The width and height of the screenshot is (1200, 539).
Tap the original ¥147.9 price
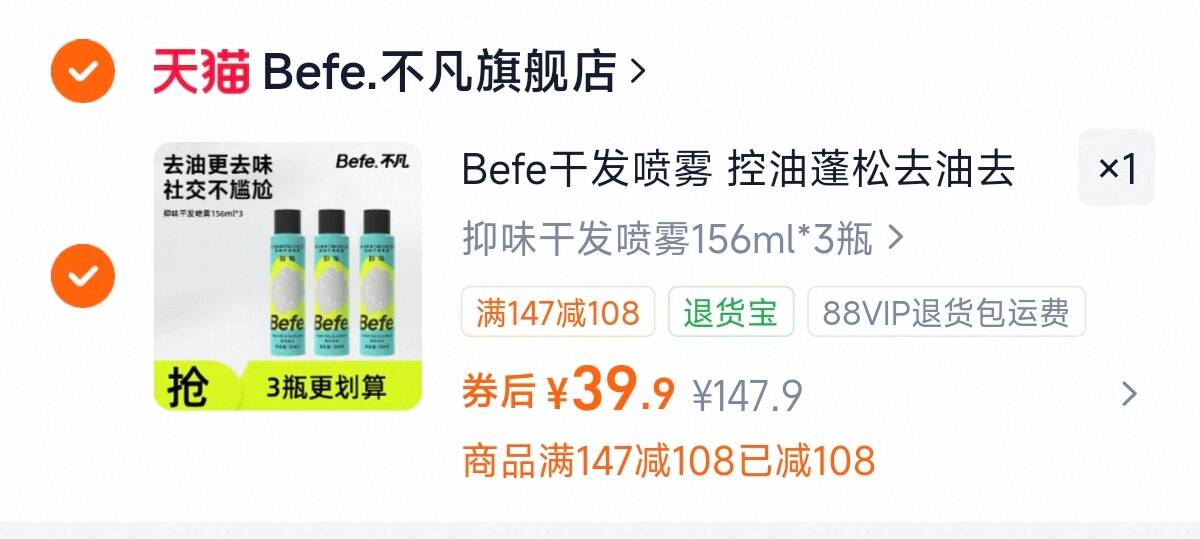[748, 396]
